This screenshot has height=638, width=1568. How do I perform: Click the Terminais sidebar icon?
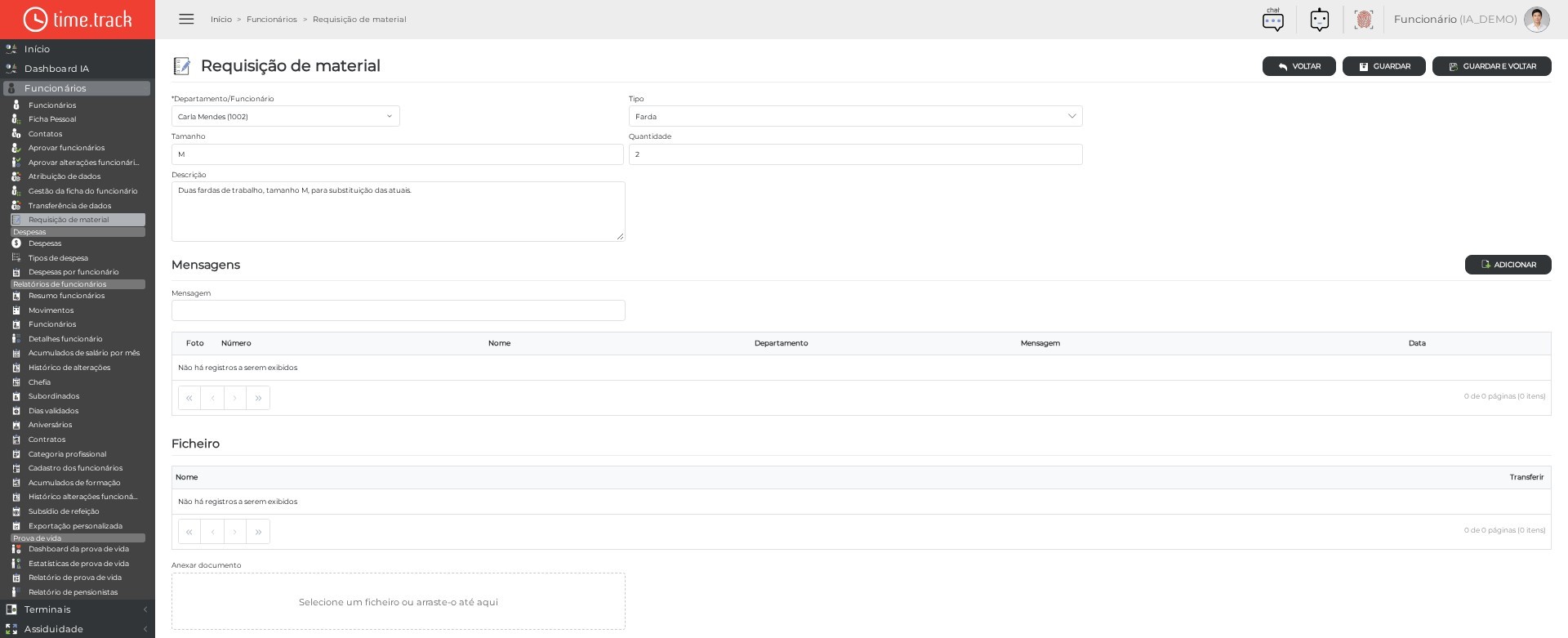pyautogui.click(x=11, y=609)
